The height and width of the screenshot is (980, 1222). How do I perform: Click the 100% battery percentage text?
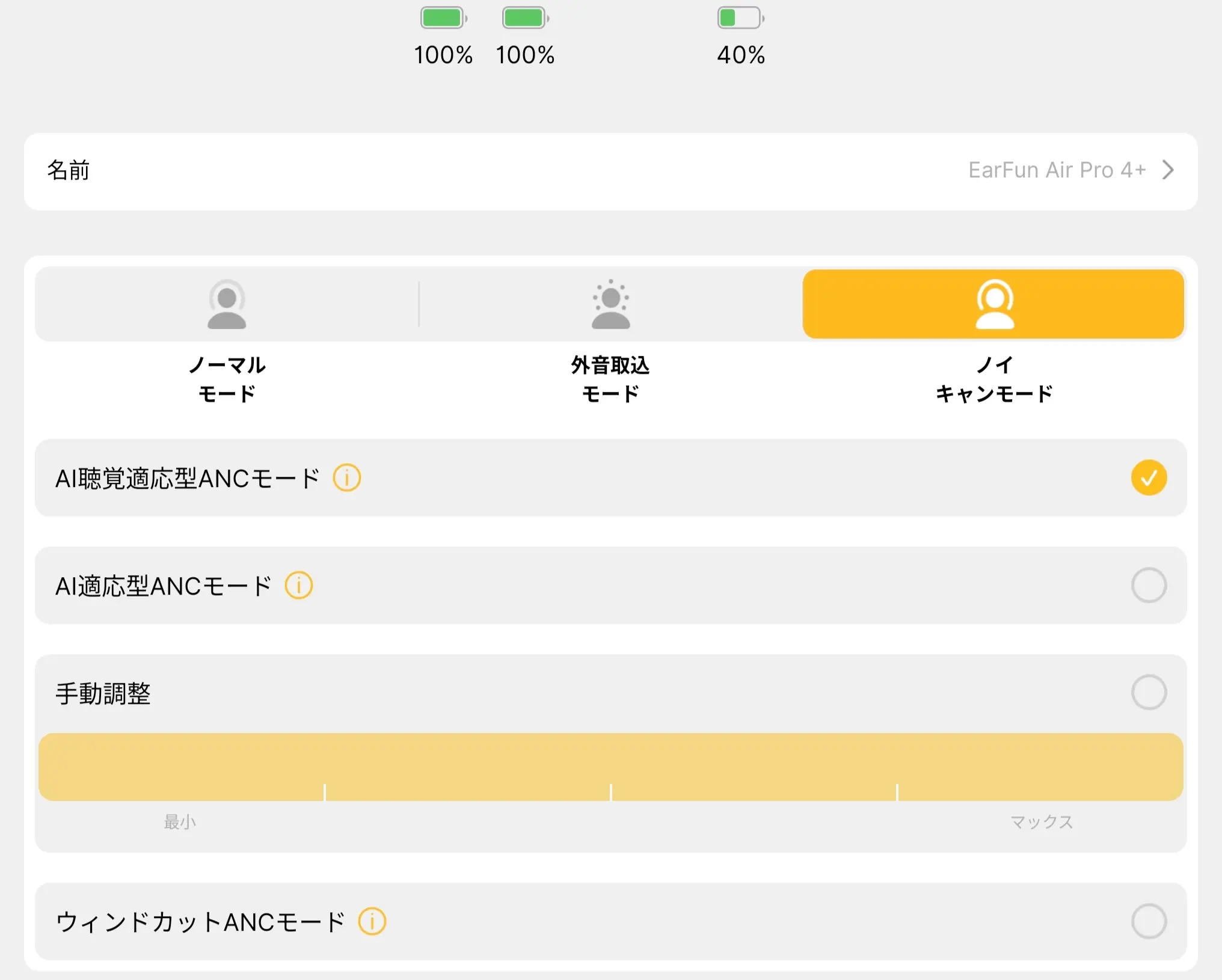pos(443,55)
